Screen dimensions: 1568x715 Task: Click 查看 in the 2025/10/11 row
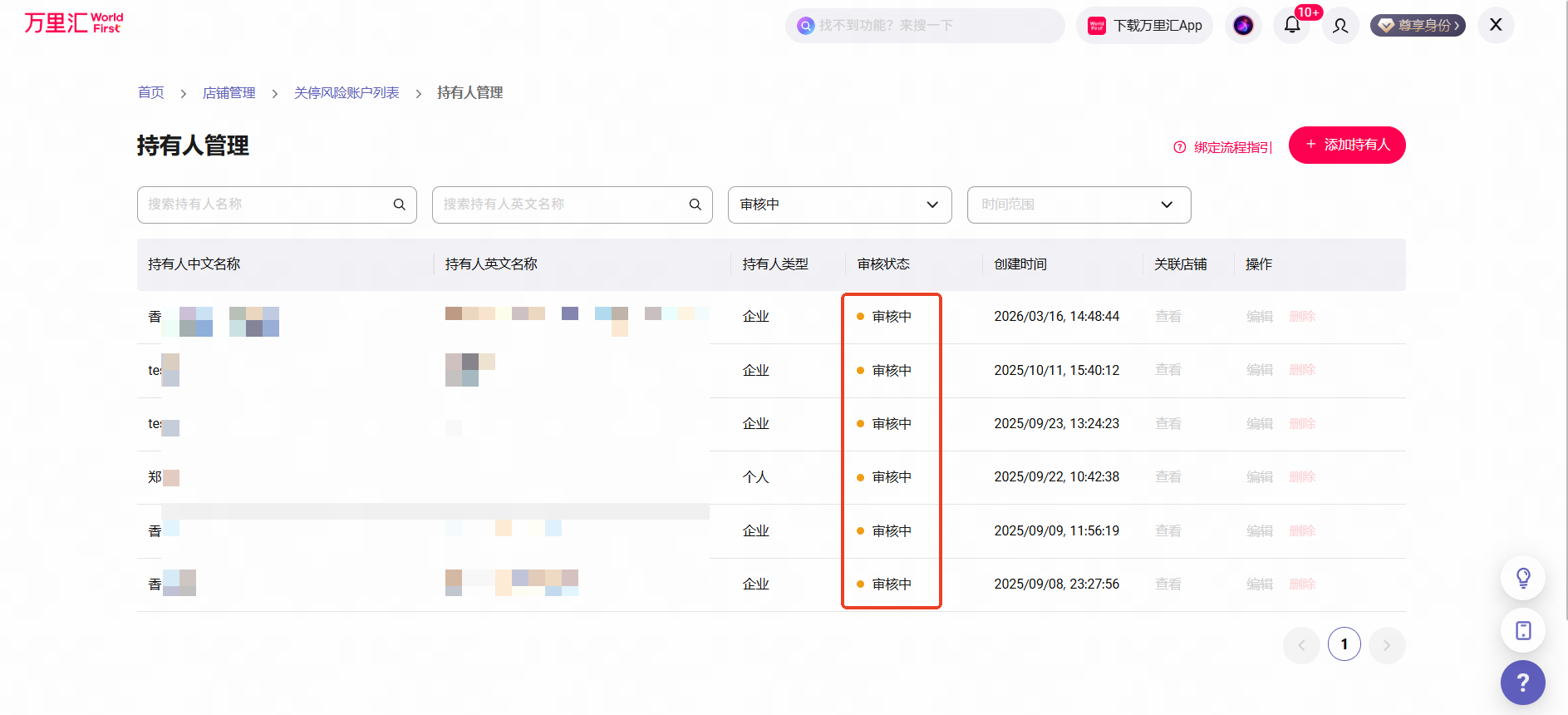(x=1168, y=370)
